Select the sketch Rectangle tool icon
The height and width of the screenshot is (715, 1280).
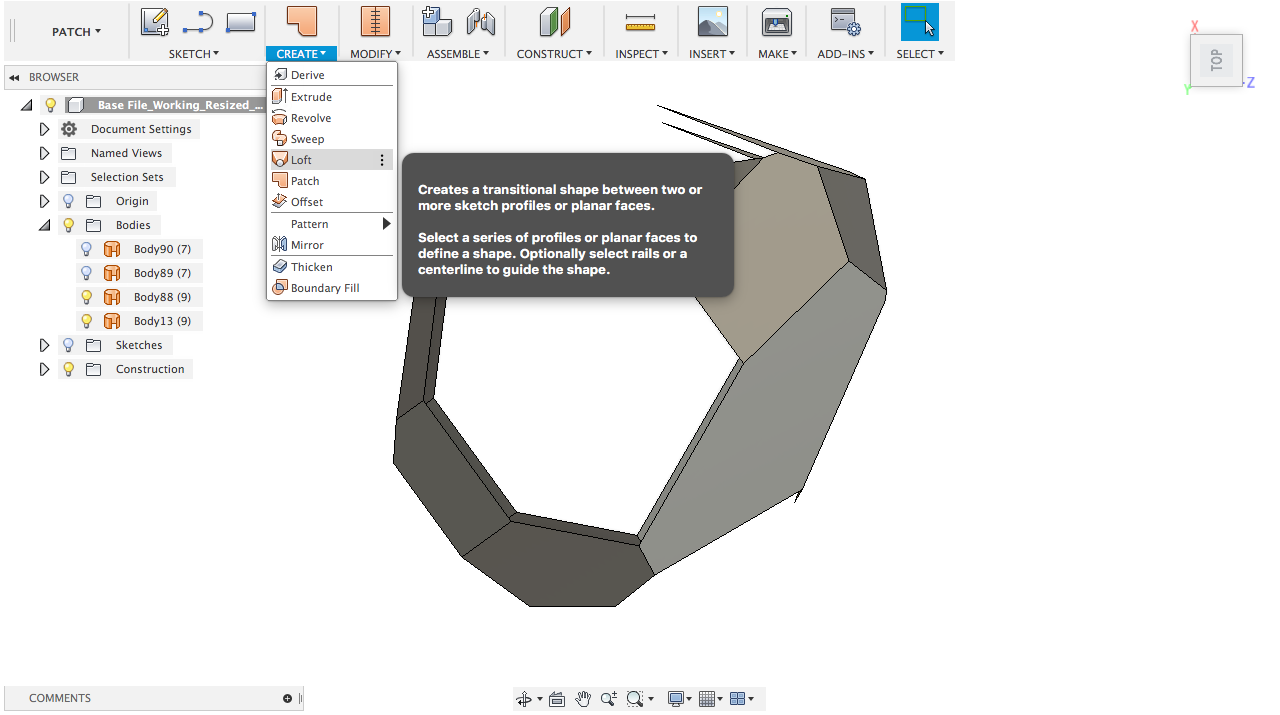(x=241, y=22)
